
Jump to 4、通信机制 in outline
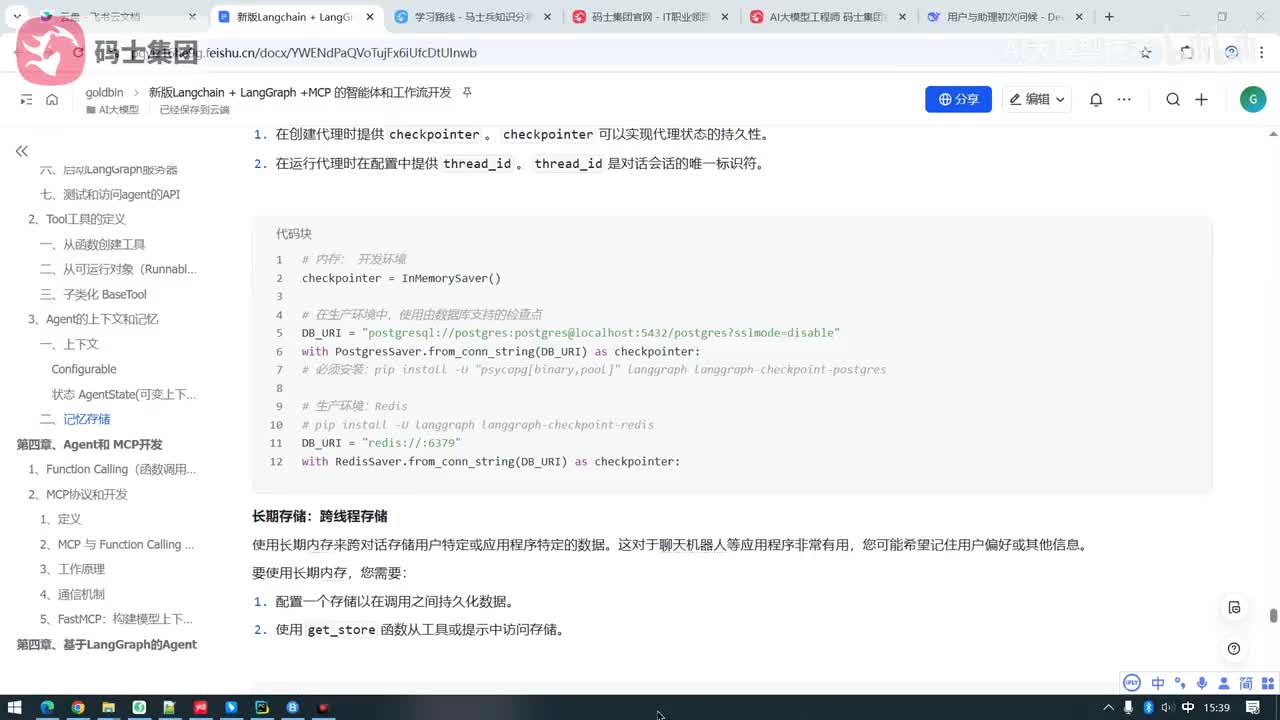72,594
